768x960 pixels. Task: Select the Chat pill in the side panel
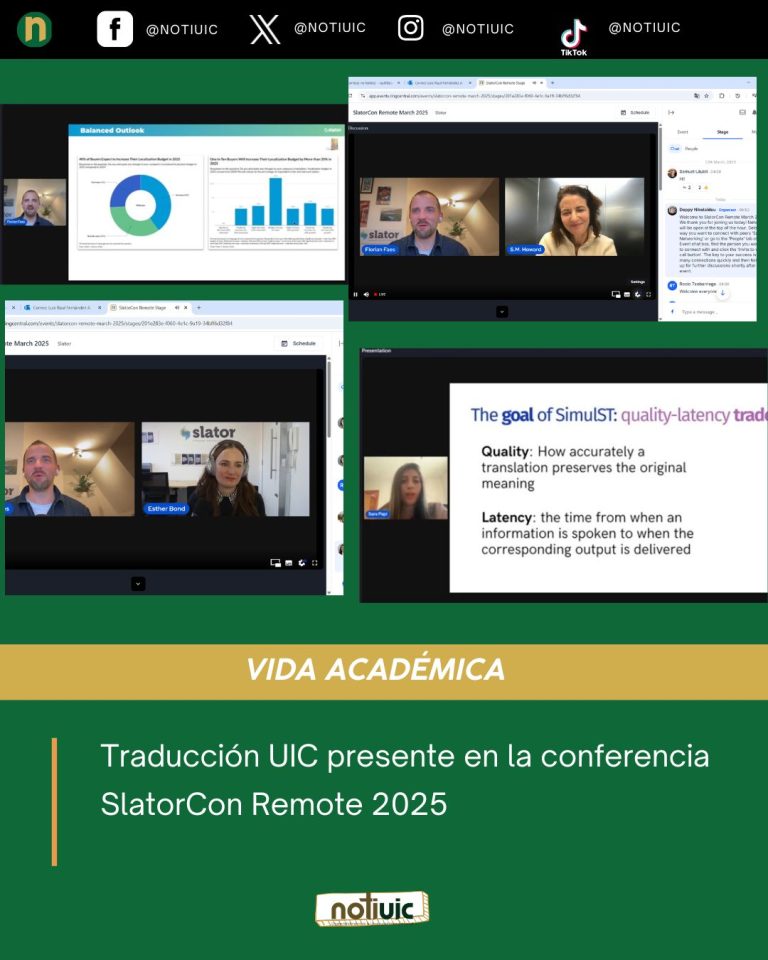click(673, 148)
